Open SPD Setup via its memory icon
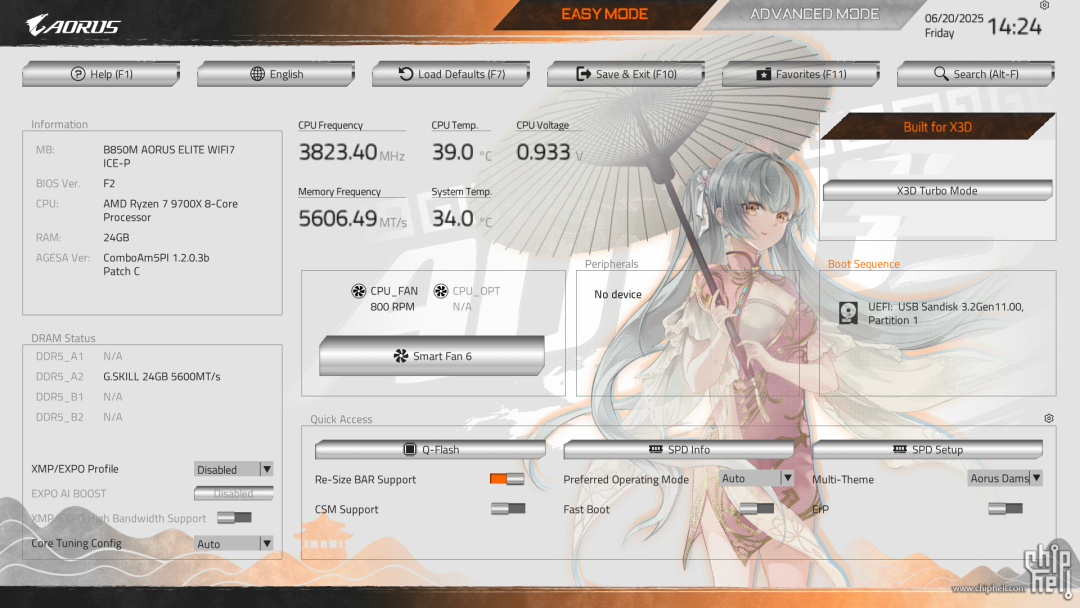 click(x=900, y=449)
